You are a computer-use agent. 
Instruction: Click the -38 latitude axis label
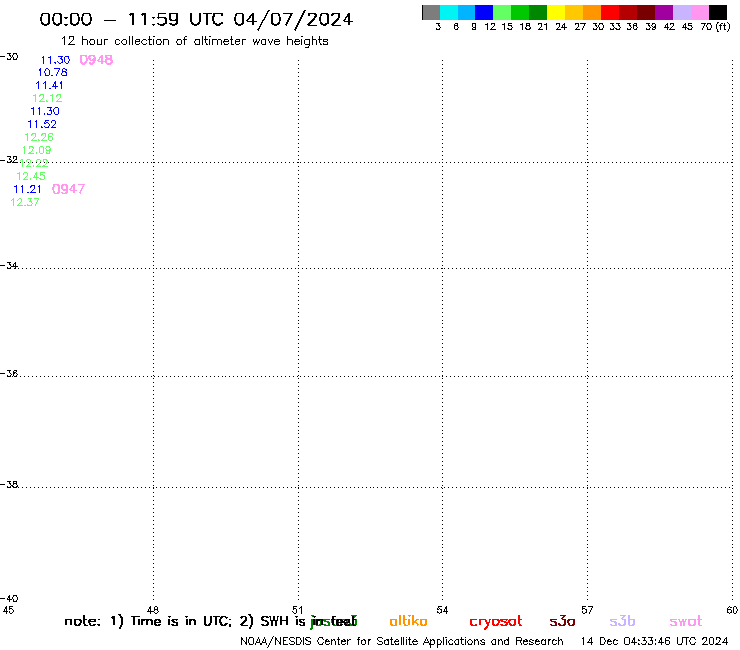(9, 484)
